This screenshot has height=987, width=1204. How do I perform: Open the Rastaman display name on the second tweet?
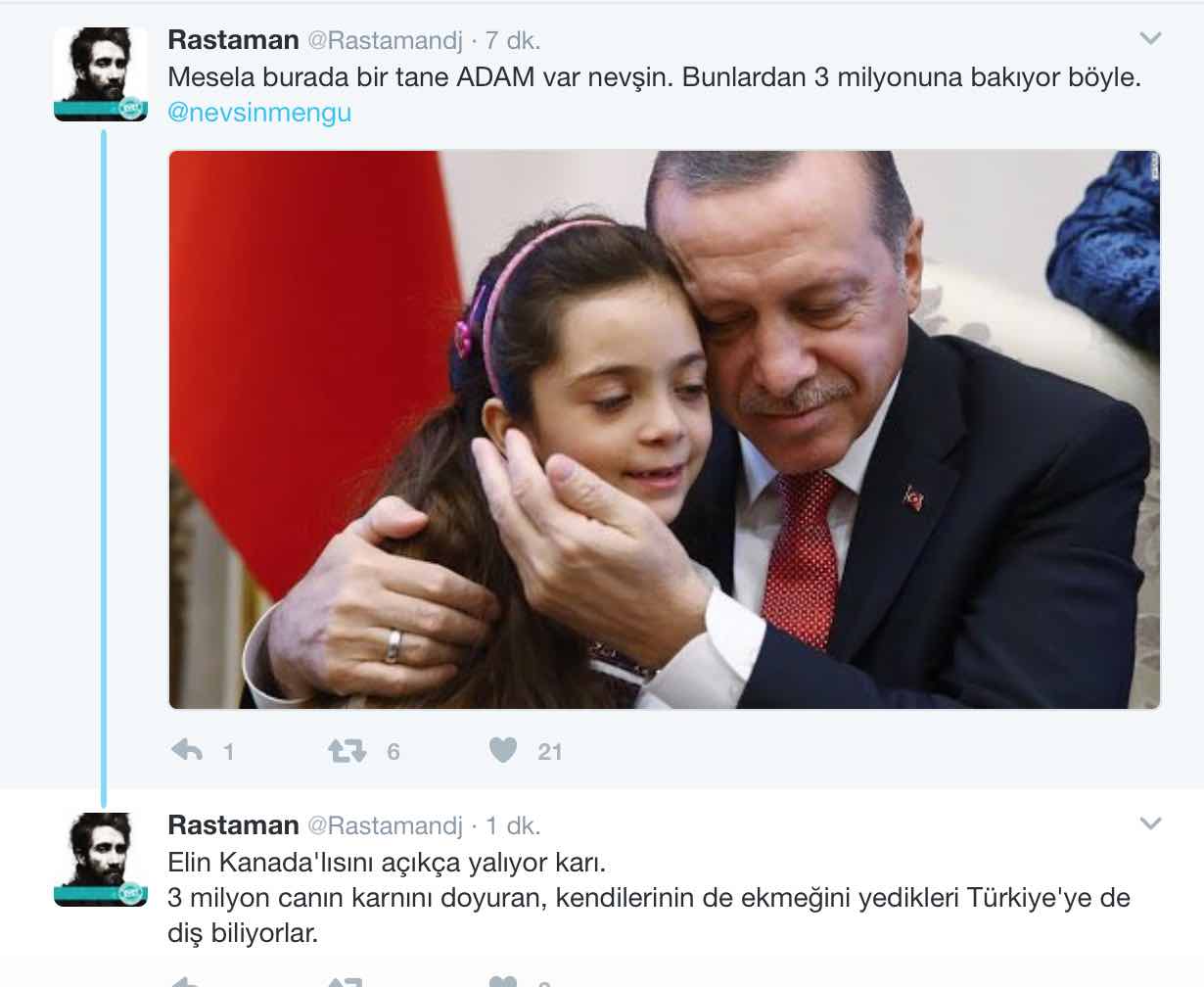click(x=234, y=824)
